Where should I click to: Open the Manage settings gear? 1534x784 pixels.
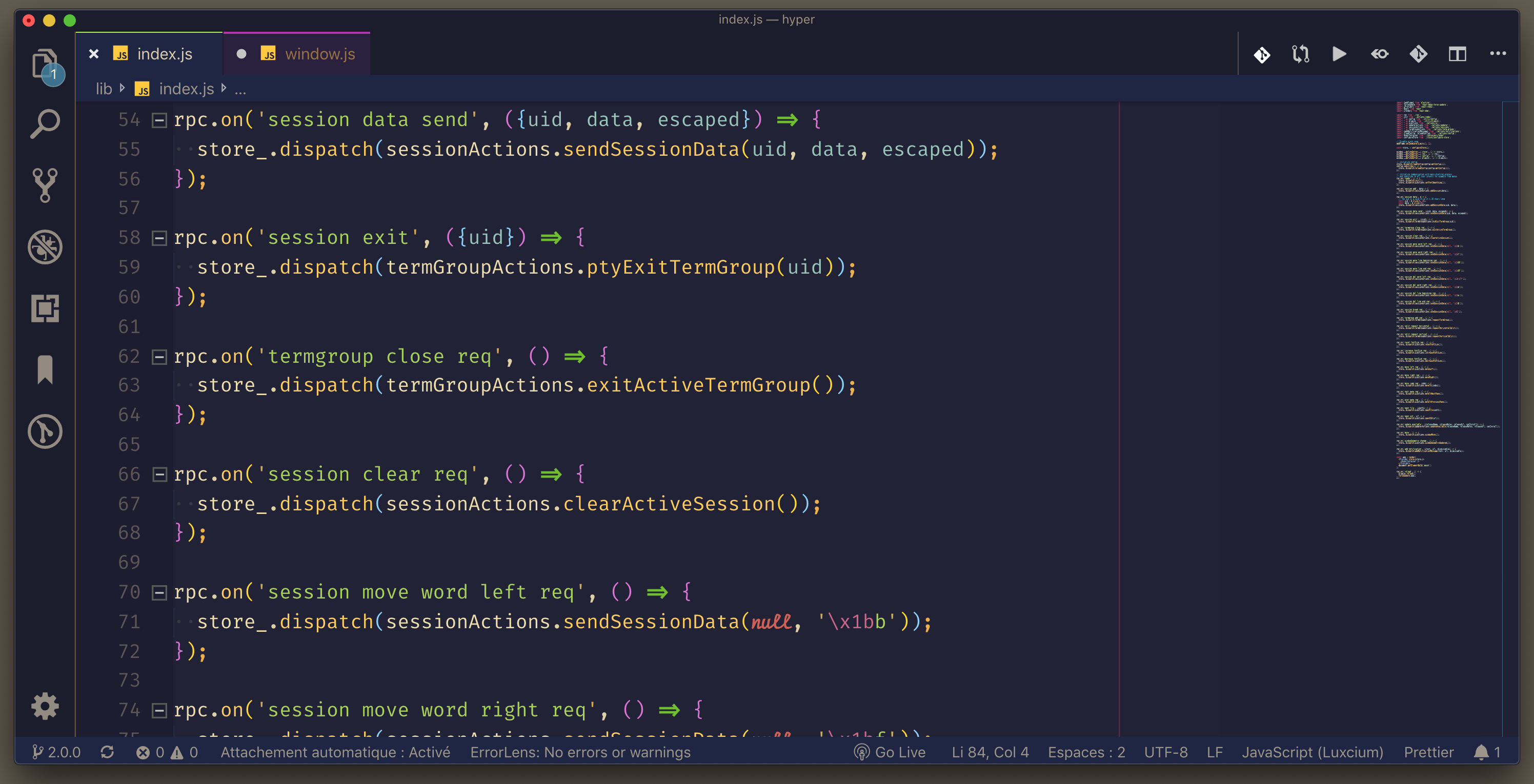[x=45, y=707]
